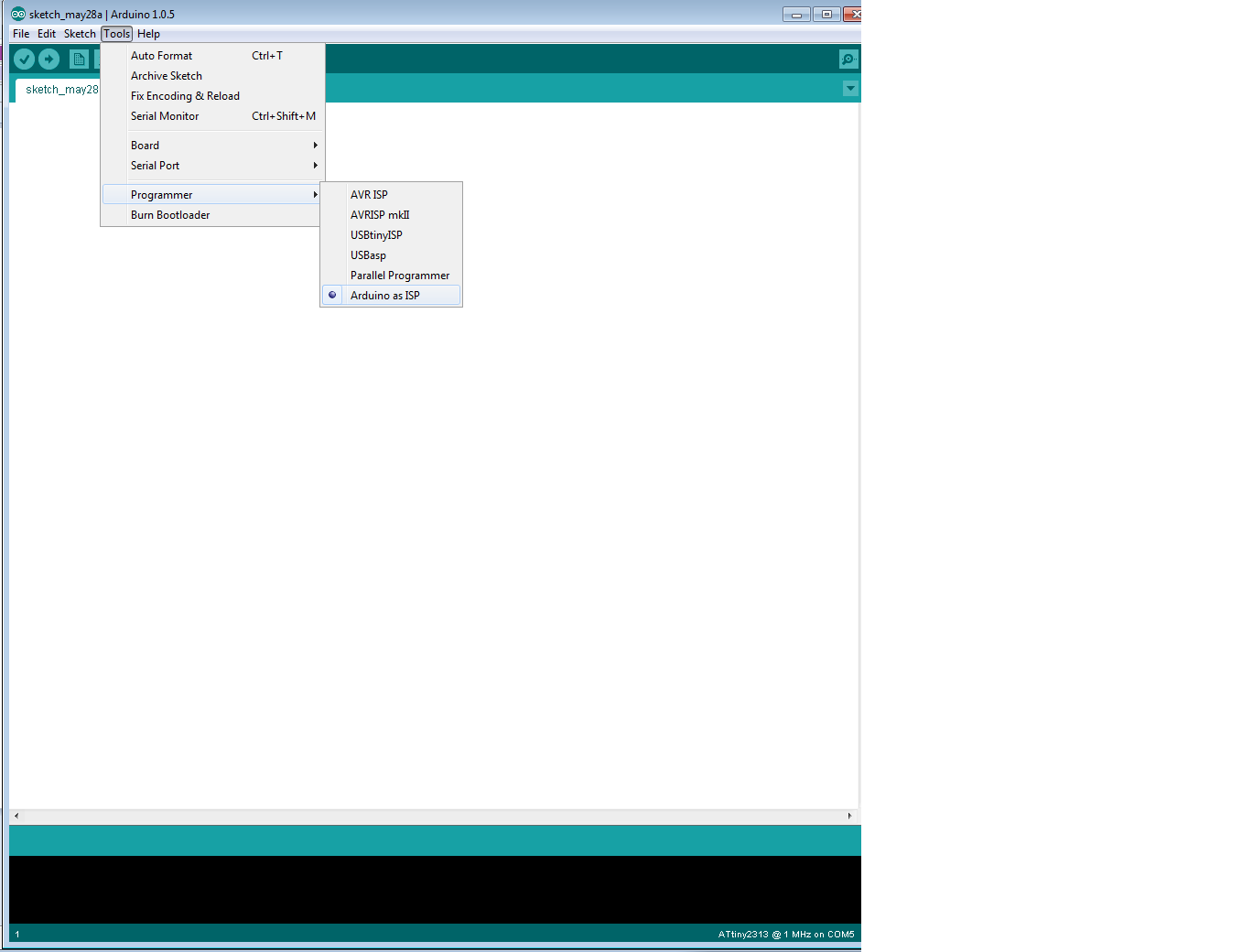This screenshot has width=1242, height=952.
Task: Choose USBasp programmer
Action: tap(391, 255)
